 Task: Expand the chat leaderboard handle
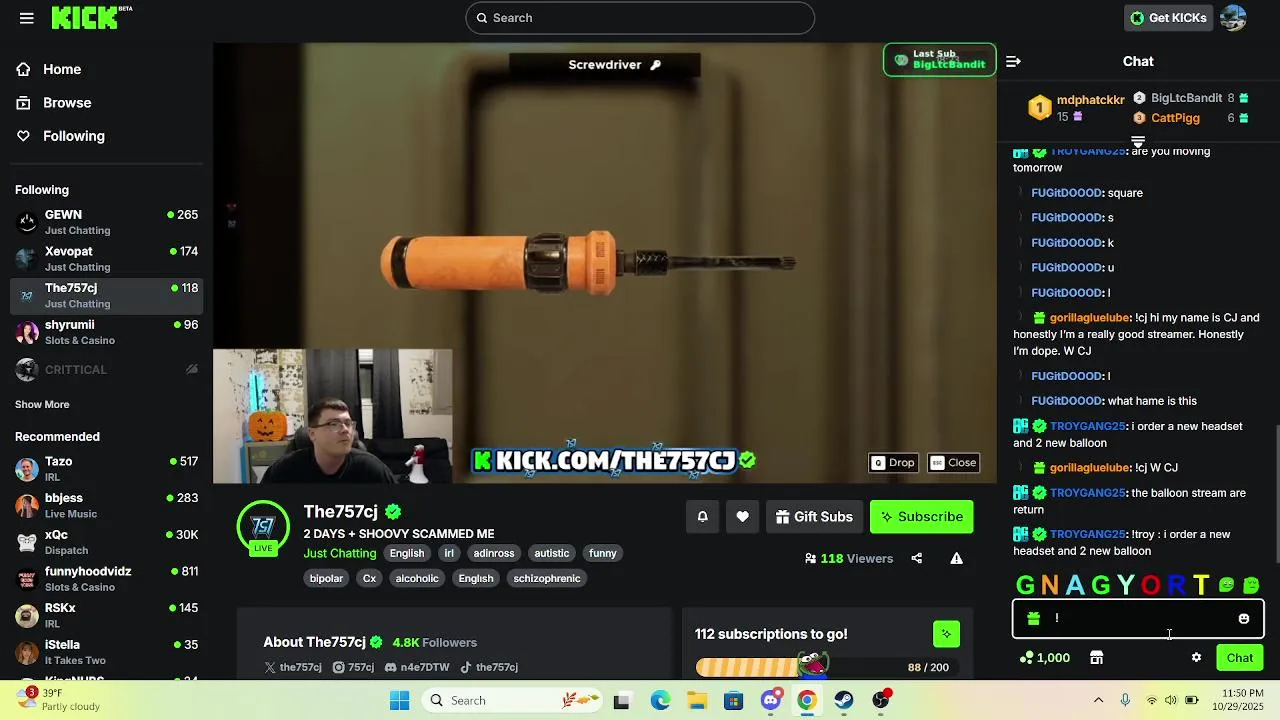pyautogui.click(x=1138, y=142)
